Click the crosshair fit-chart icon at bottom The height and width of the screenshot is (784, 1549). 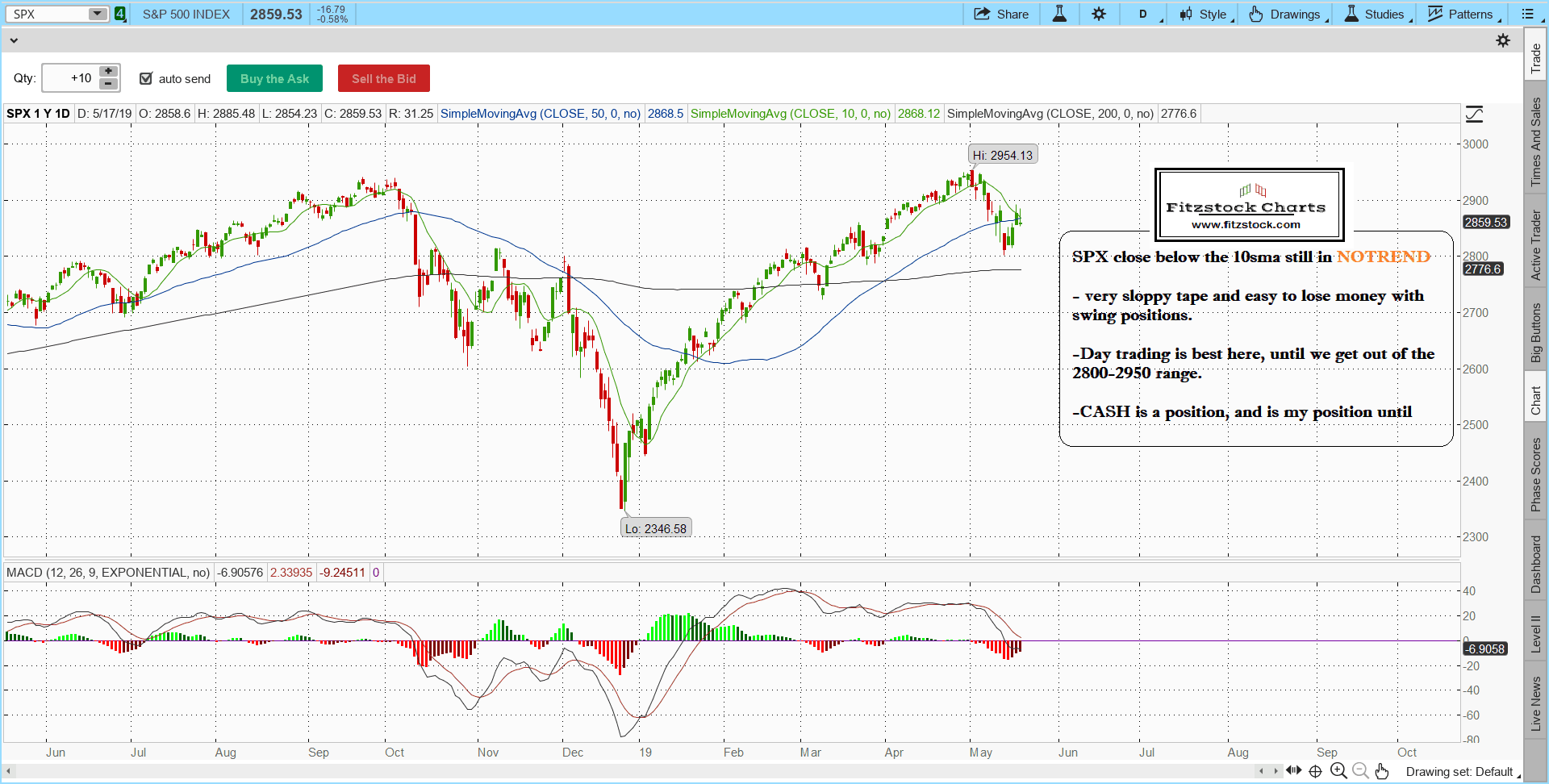(1315, 771)
